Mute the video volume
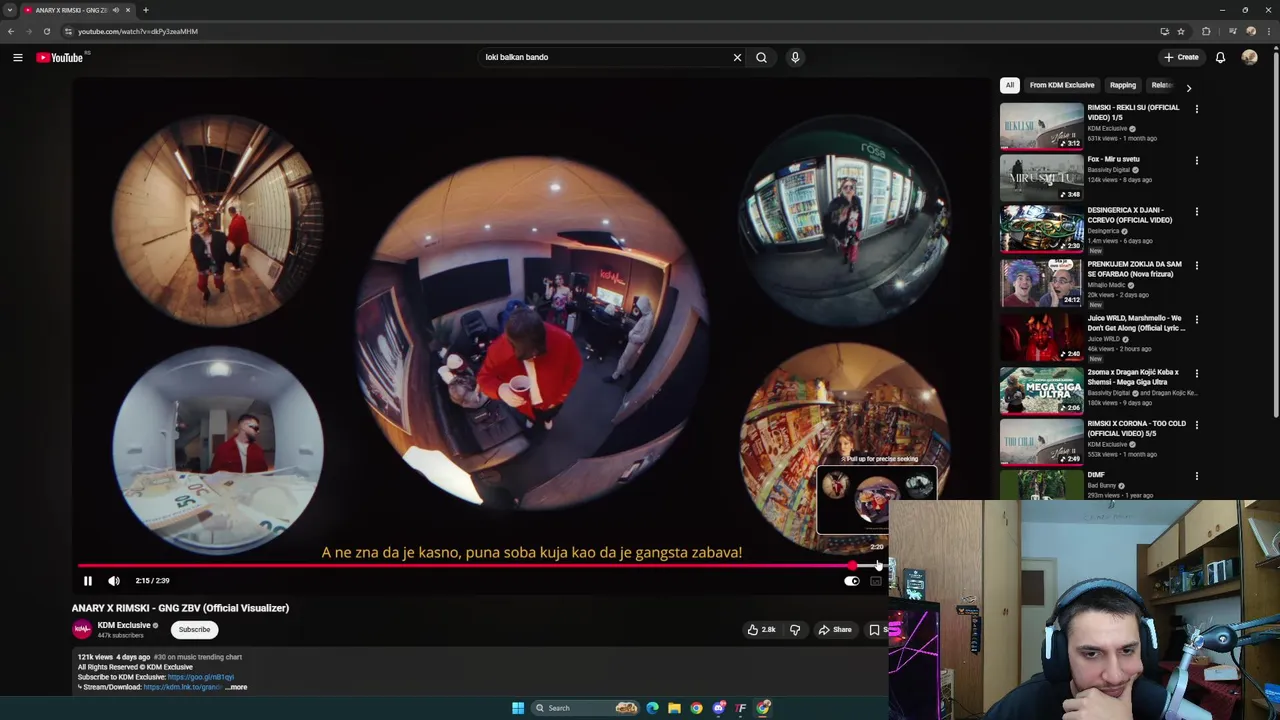Viewport: 1280px width, 720px height. [114, 581]
